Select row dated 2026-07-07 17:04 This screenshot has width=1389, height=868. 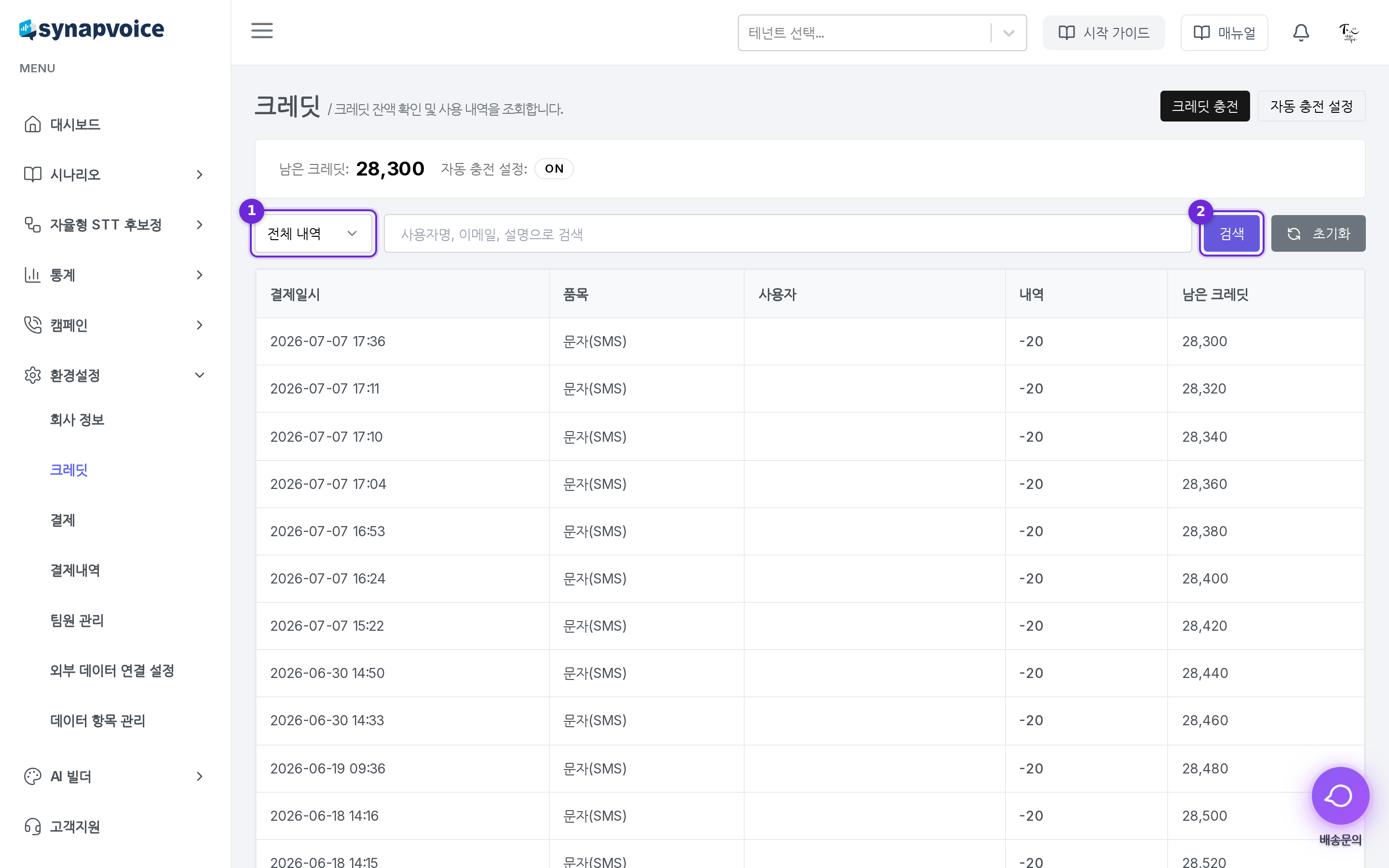point(810,484)
